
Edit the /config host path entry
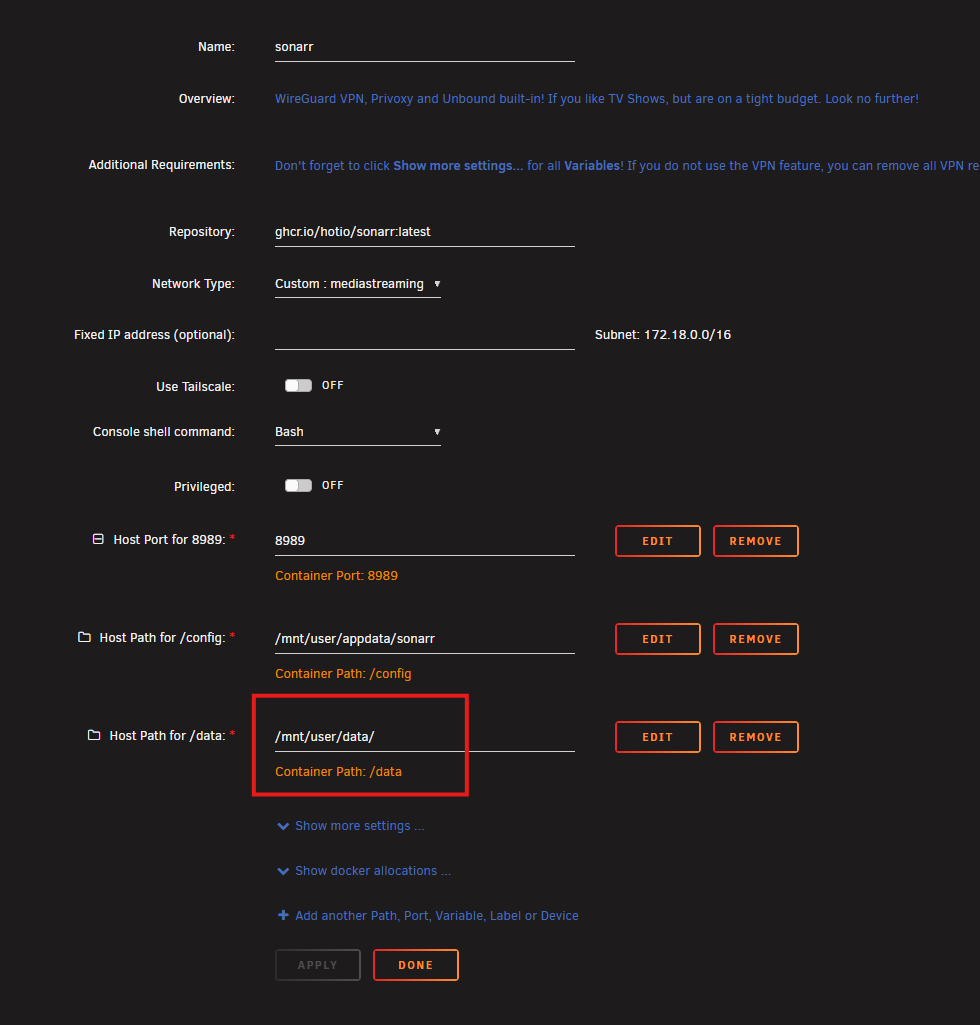(657, 639)
